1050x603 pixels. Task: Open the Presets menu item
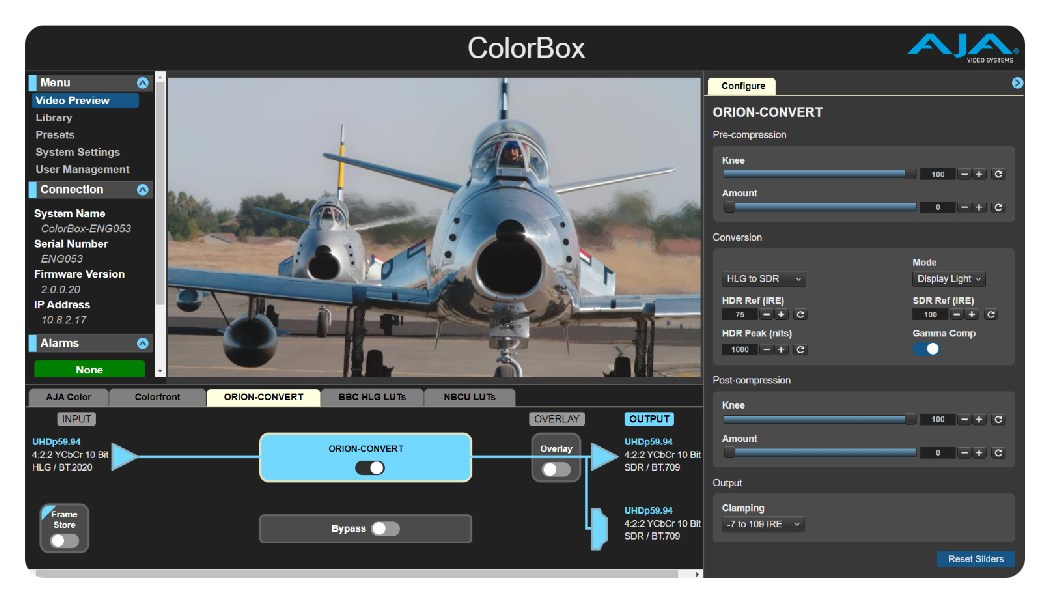[x=55, y=135]
